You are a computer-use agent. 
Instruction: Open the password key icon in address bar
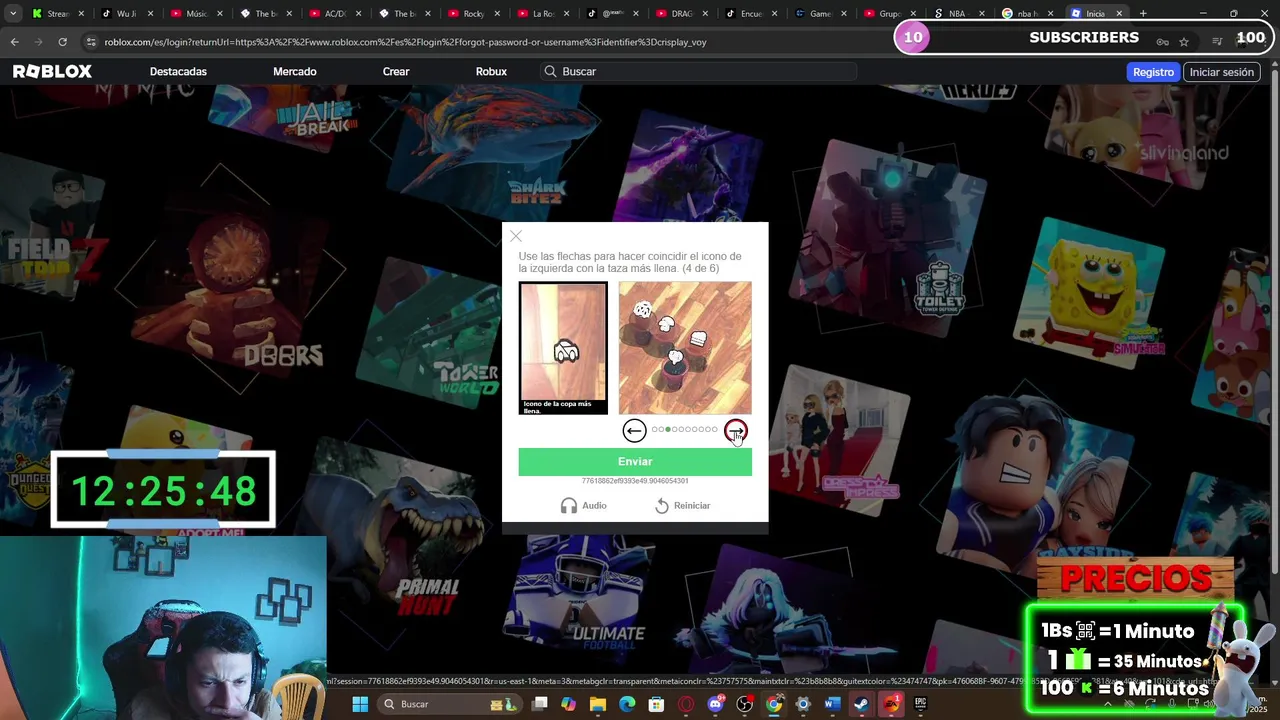coord(1162,42)
